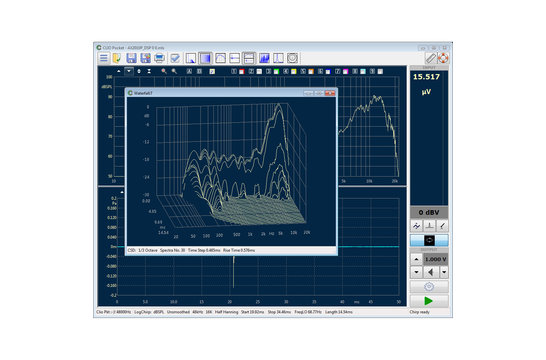The width and height of the screenshot is (546, 360).
Task: Toggle overlay number 8
Action: (x=355, y=71)
